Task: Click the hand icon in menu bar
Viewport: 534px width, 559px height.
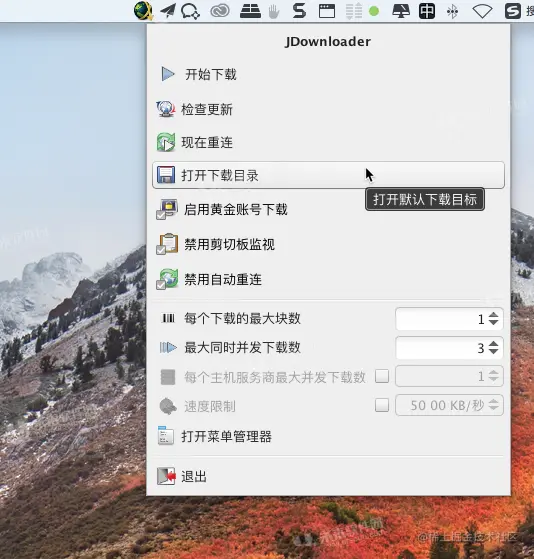Action: [274, 11]
